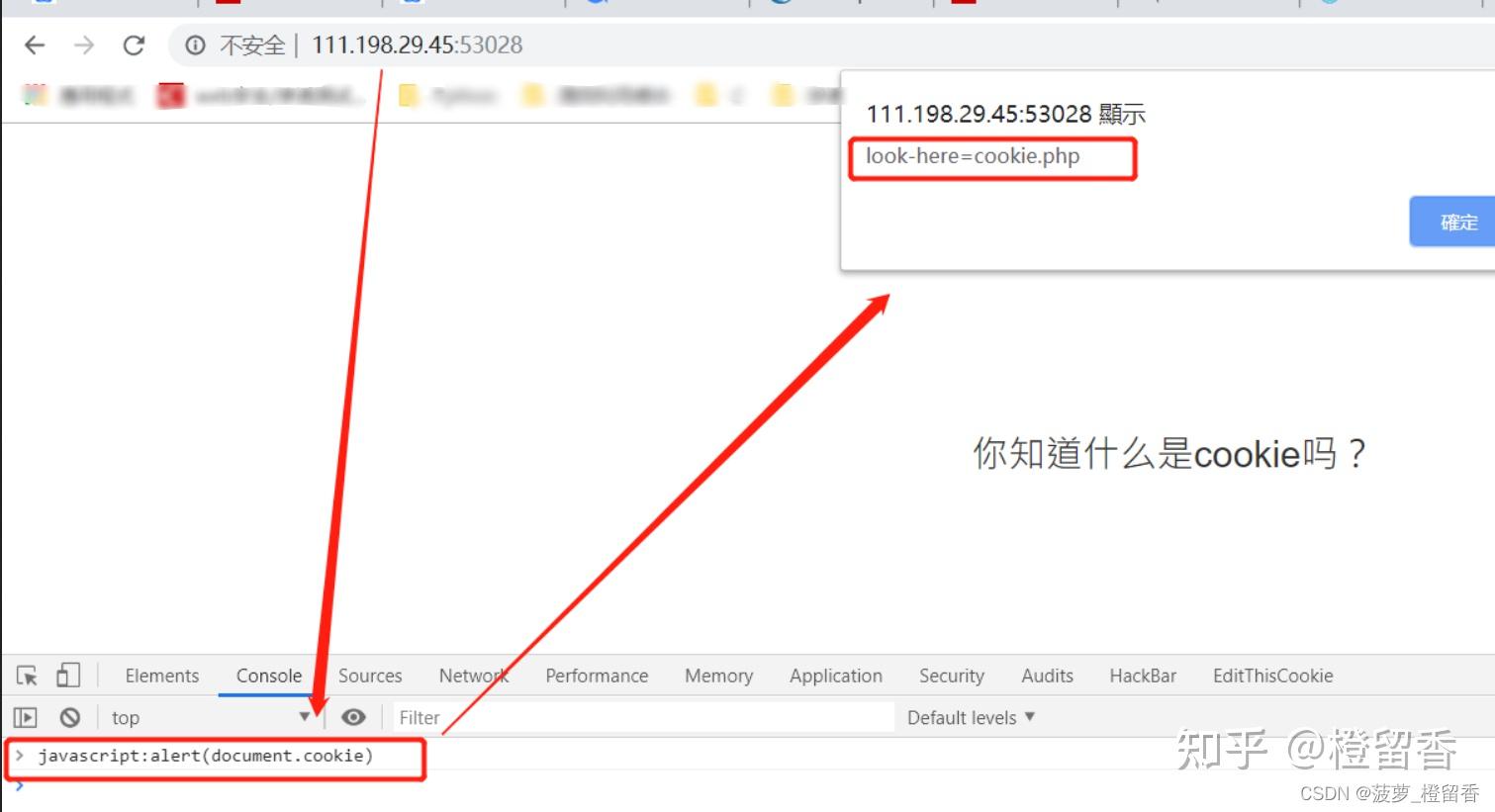Image resolution: width=1495 pixels, height=812 pixels.
Task: Open the live expression eye icon
Action: [353, 717]
